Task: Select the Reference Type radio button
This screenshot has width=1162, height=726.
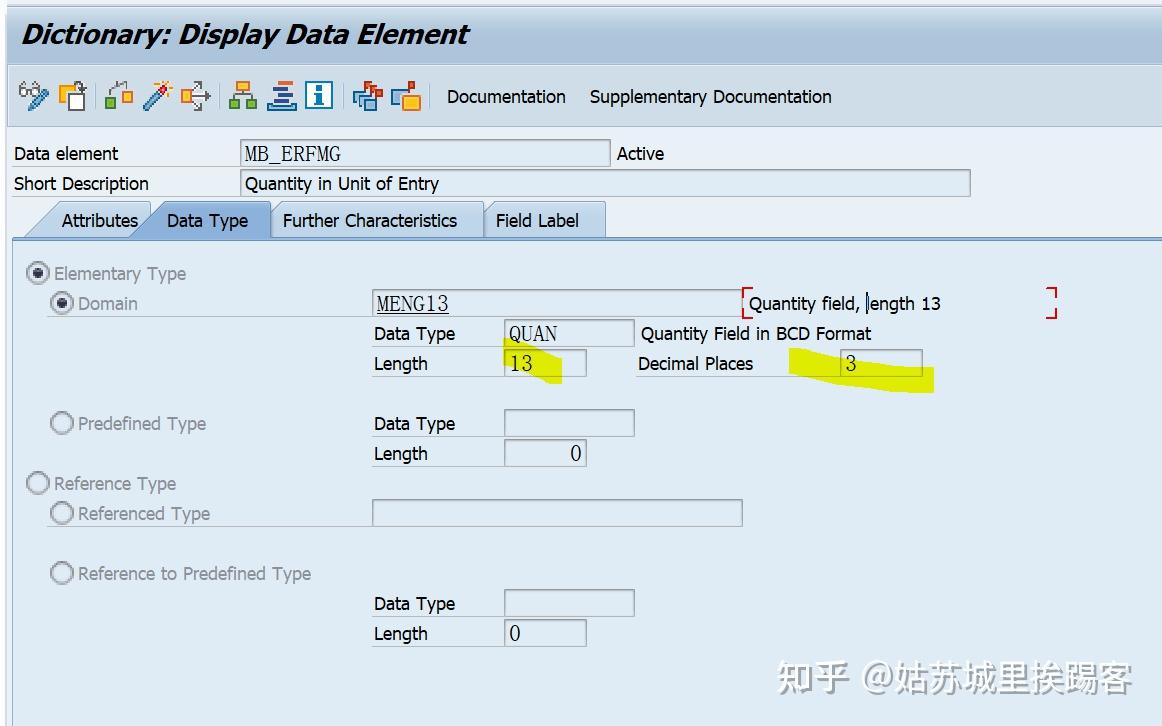Action: (38, 483)
